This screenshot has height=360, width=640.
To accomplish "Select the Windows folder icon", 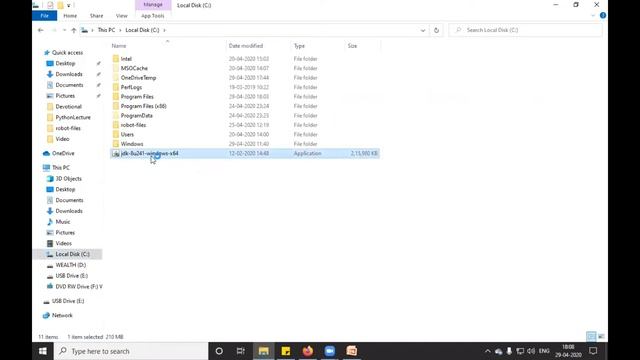I will click(x=116, y=144).
